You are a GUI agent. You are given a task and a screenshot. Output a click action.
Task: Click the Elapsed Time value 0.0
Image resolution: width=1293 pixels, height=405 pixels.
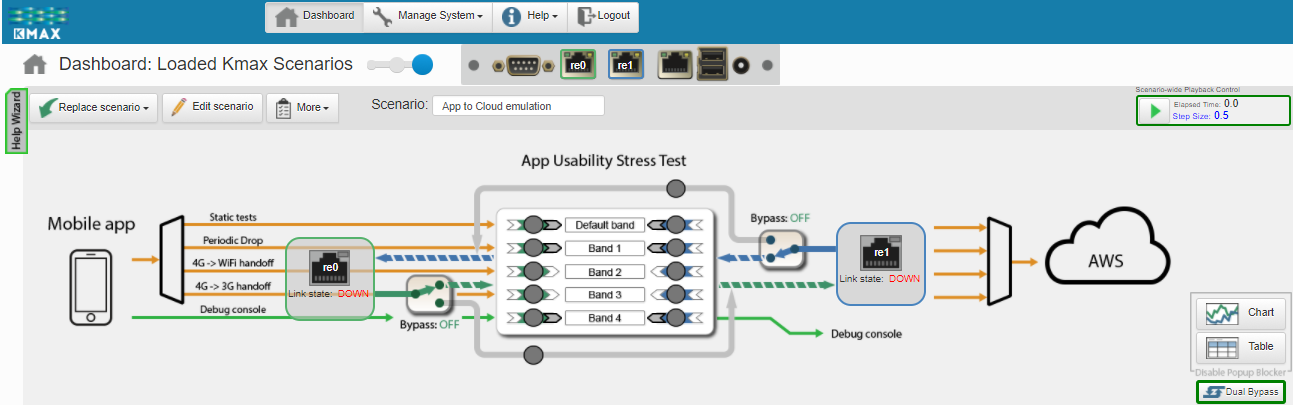tap(1231, 103)
